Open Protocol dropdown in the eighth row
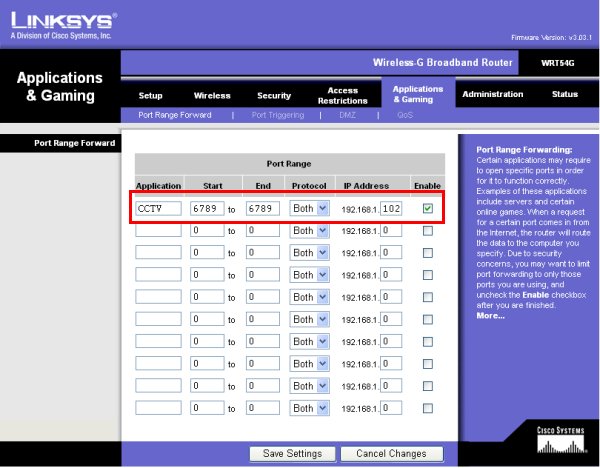 point(309,364)
